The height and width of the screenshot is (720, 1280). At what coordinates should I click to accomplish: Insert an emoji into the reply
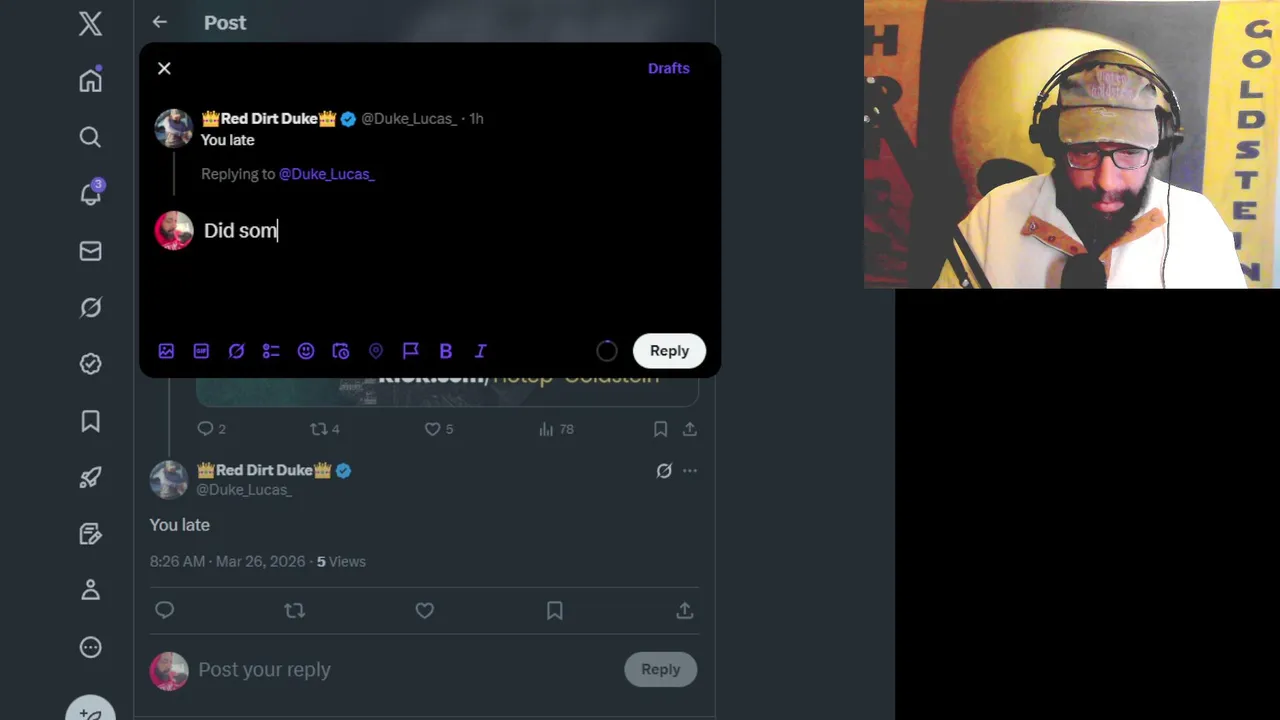pos(306,351)
